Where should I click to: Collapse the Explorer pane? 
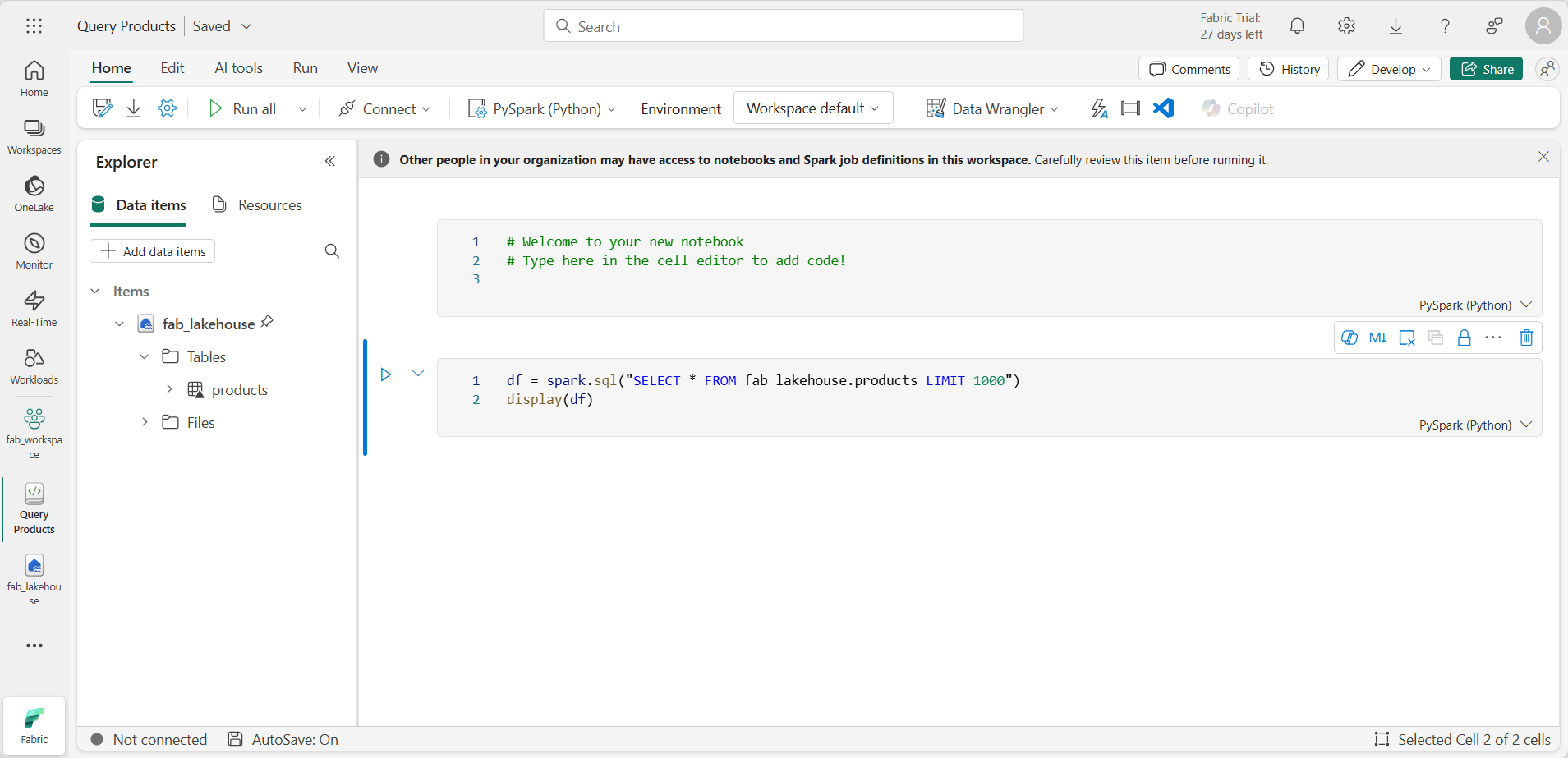coord(330,161)
